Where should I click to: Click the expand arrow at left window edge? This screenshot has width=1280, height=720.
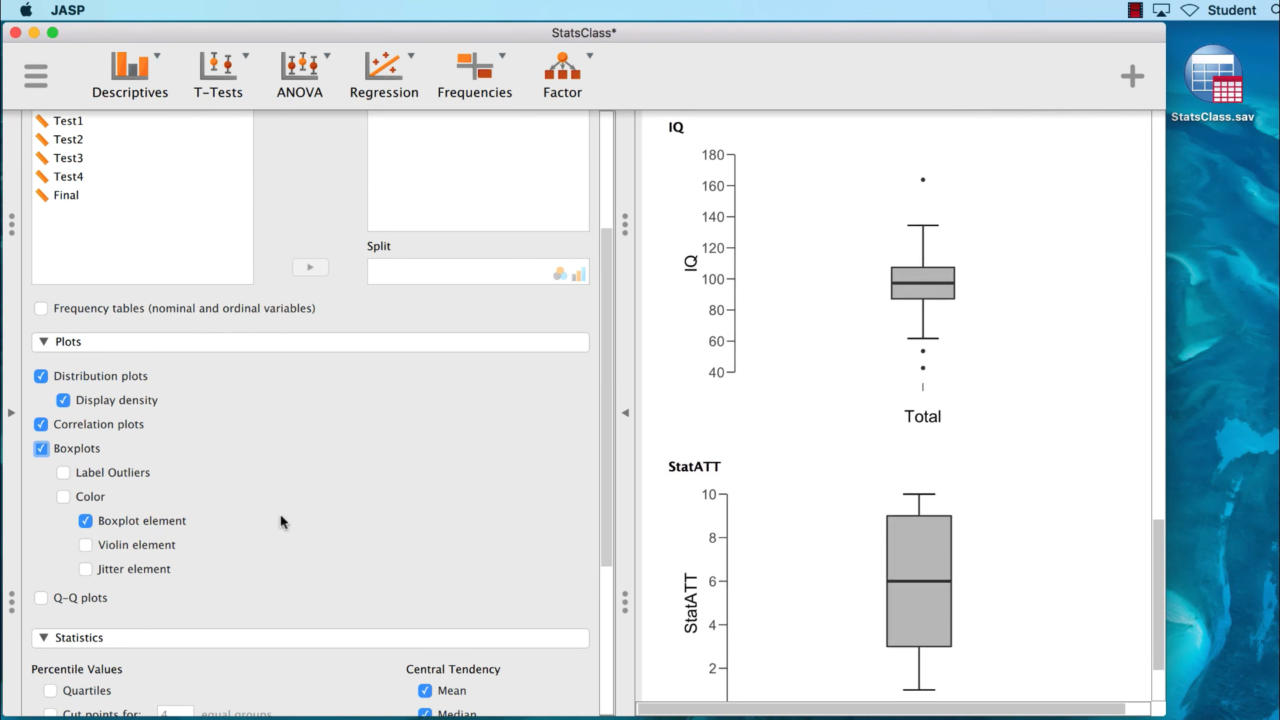click(x=11, y=412)
